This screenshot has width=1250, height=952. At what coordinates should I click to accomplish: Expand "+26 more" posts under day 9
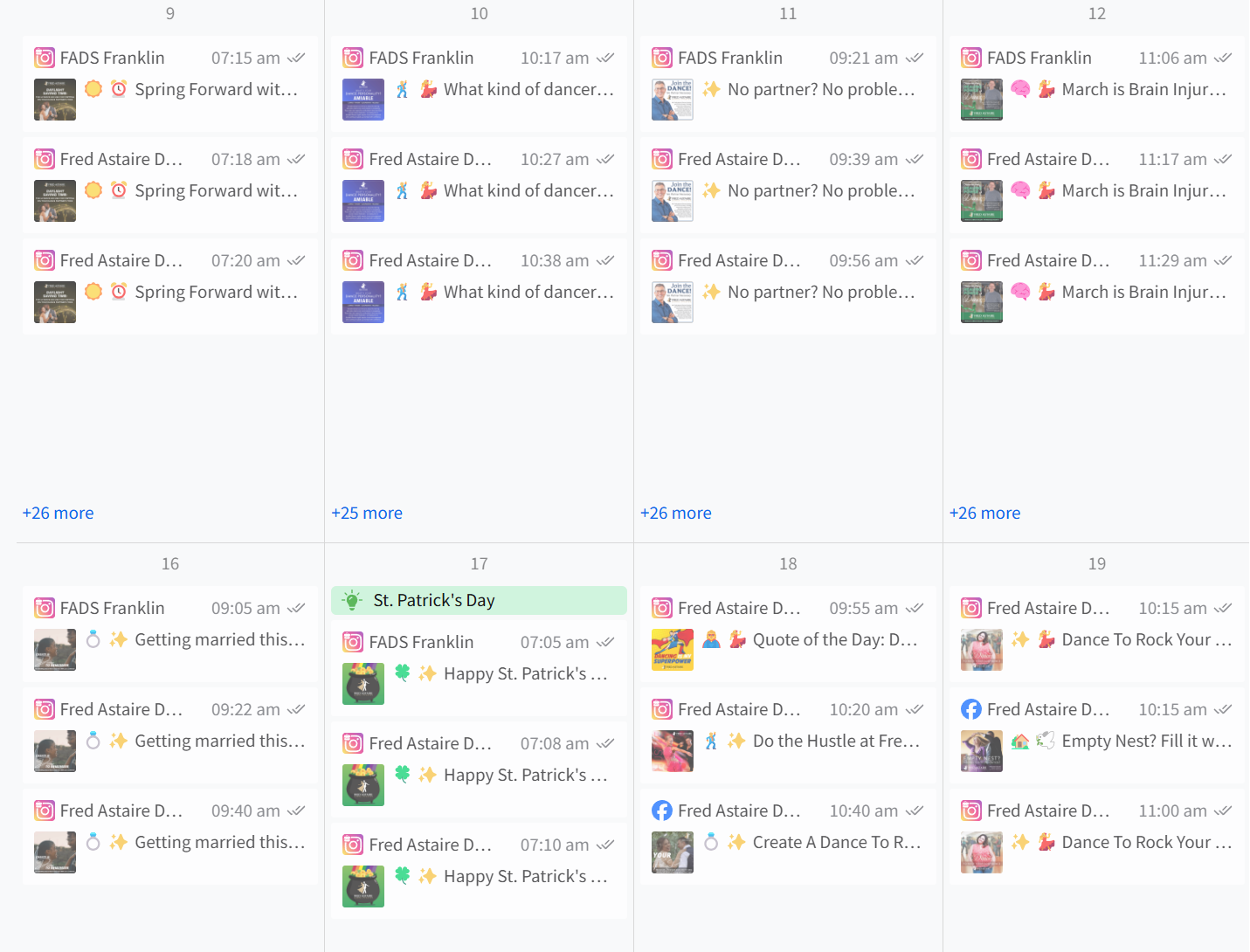click(x=58, y=514)
